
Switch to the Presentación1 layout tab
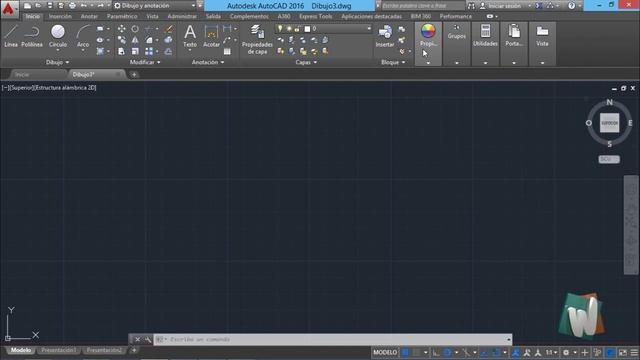(58, 350)
